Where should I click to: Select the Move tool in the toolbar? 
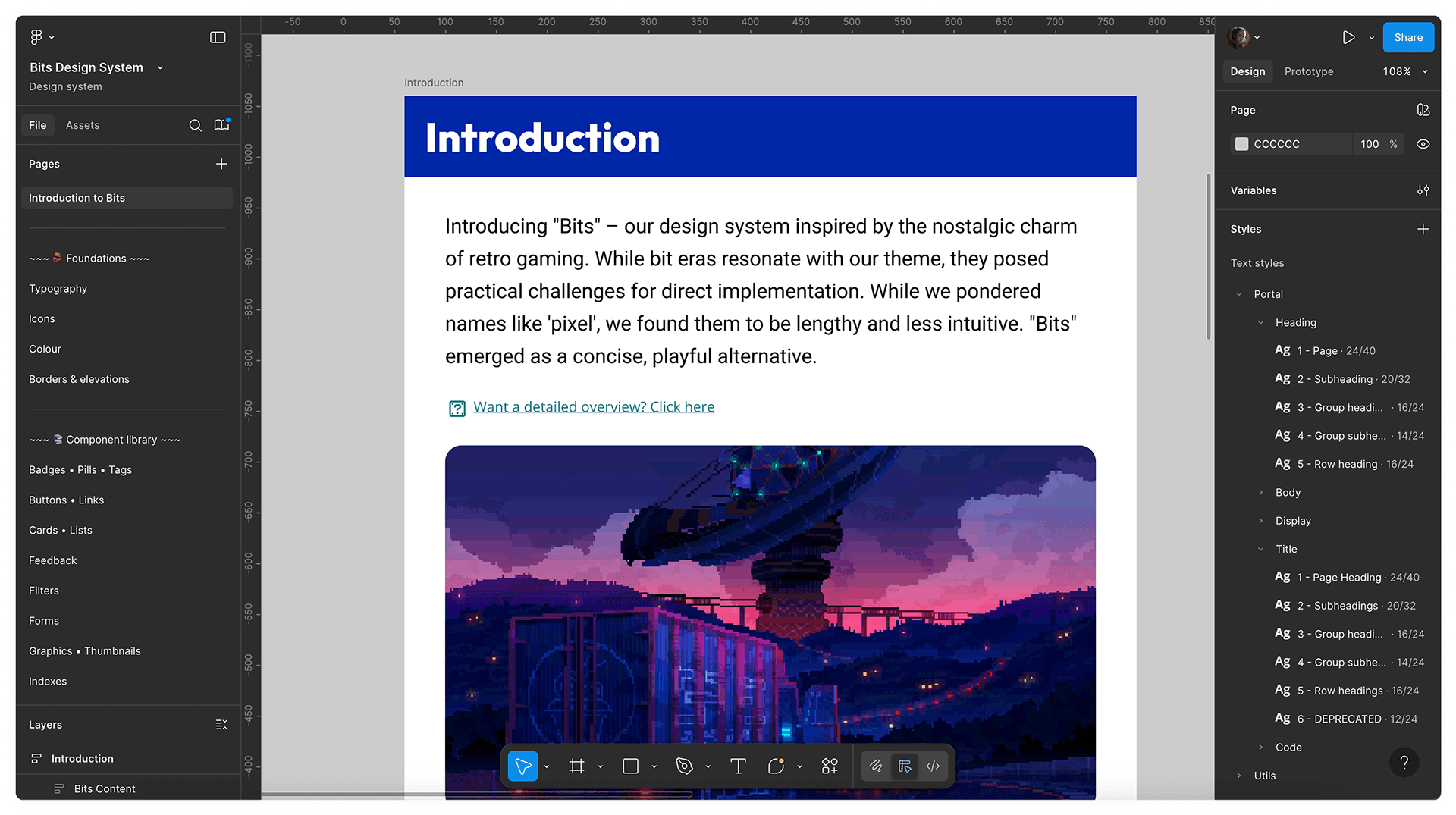[523, 766]
